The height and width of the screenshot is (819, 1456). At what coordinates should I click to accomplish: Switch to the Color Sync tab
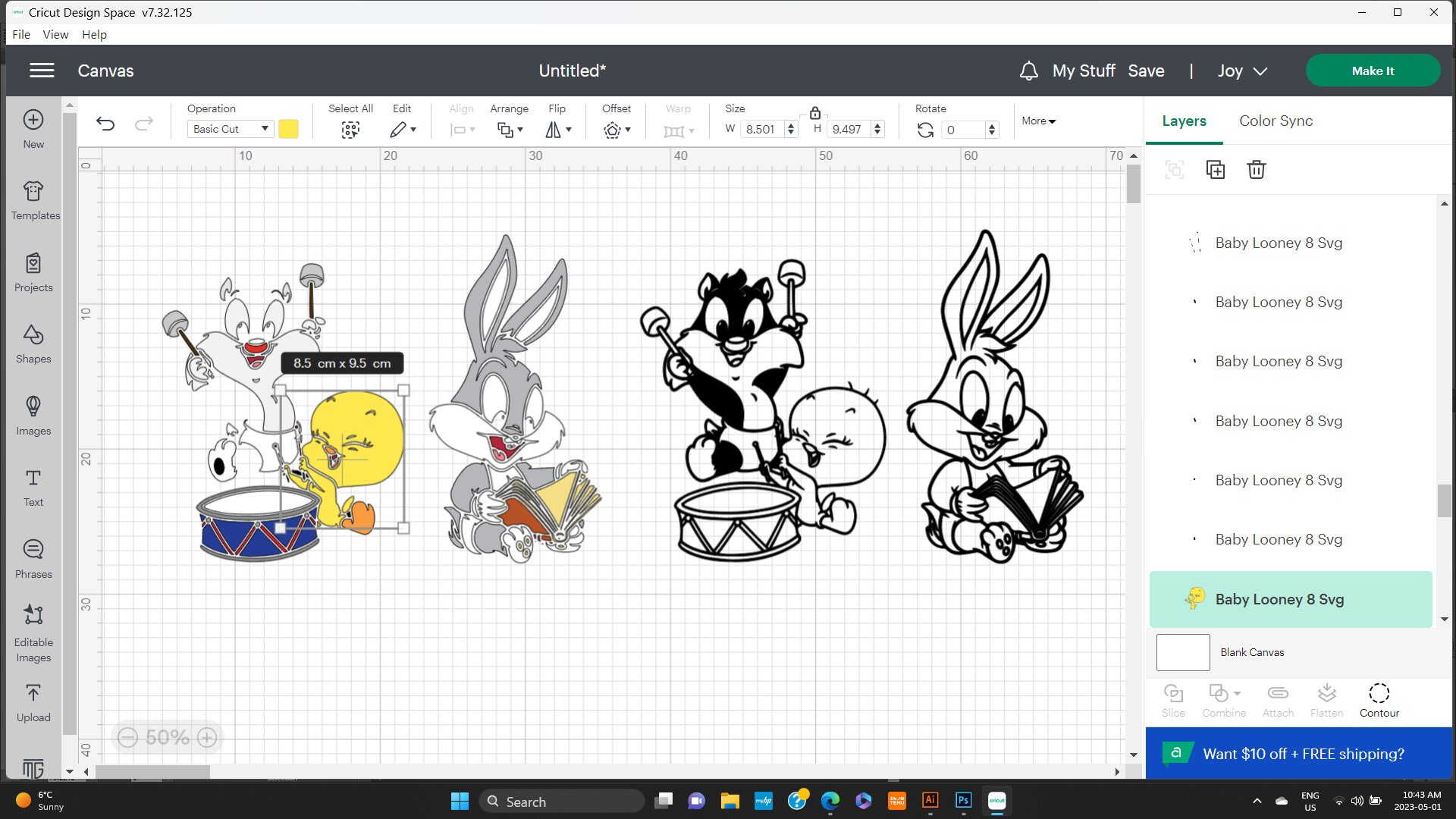coord(1276,121)
